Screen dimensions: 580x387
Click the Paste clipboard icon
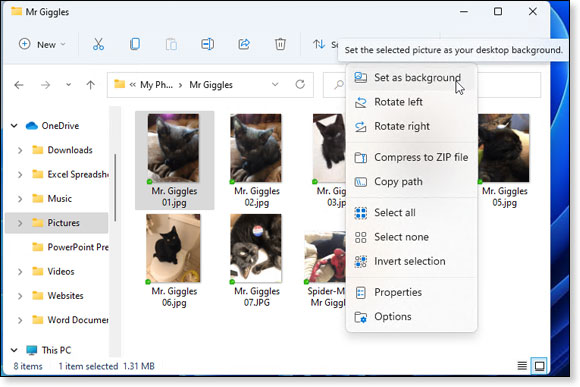pyautogui.click(x=171, y=44)
